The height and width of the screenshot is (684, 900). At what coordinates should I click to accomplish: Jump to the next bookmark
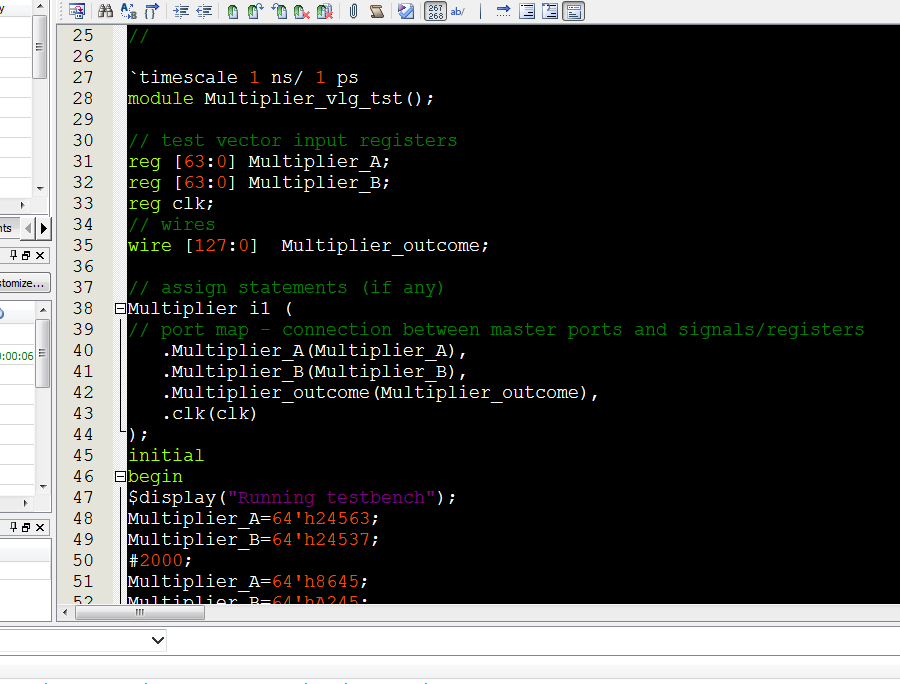[x=255, y=11]
